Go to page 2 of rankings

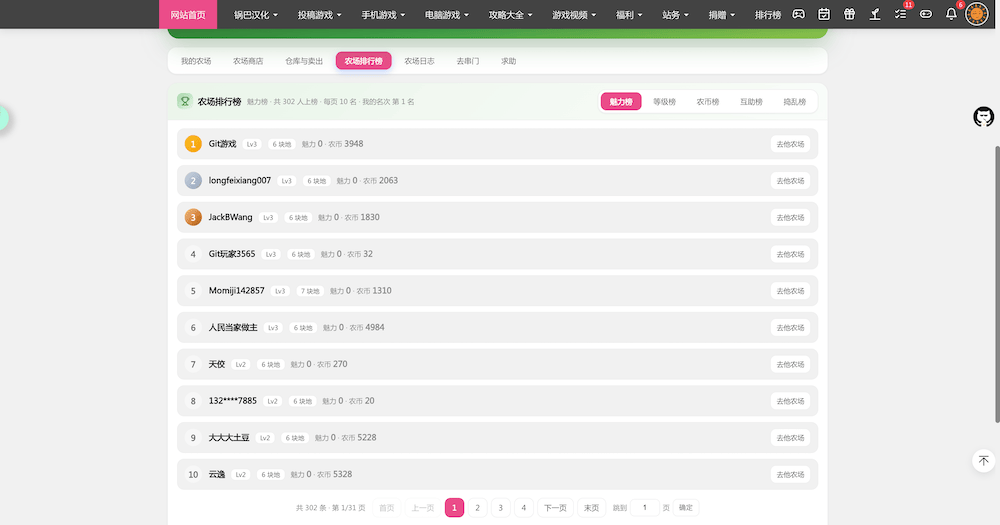477,508
